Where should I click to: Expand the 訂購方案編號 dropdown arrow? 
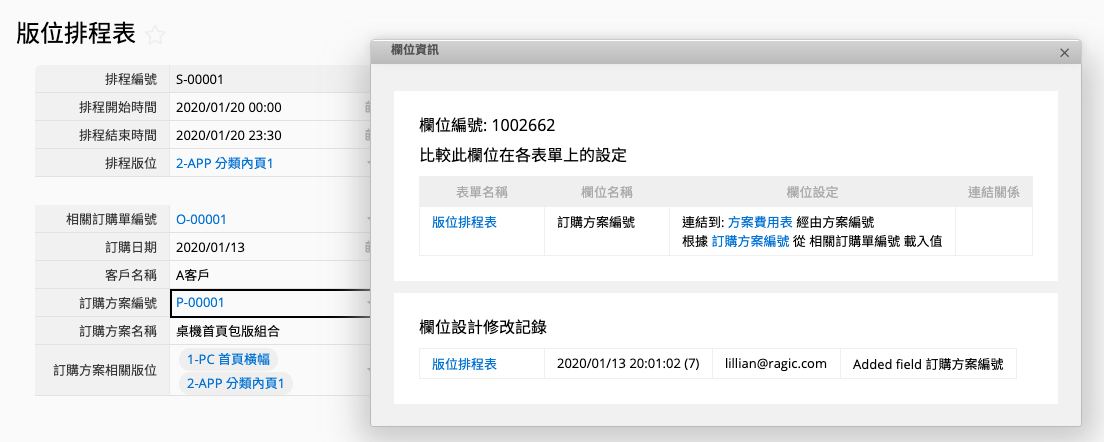click(367, 303)
